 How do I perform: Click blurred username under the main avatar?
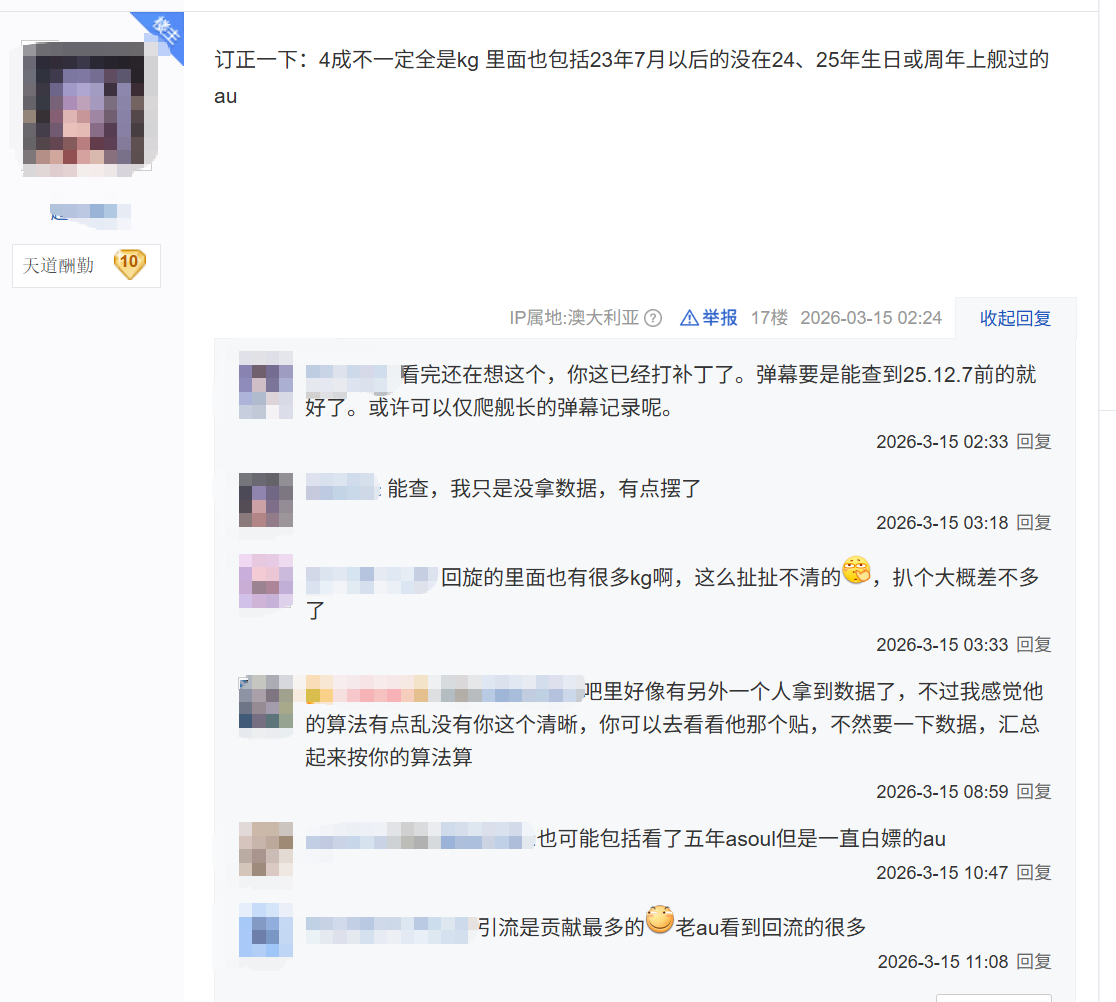click(90, 213)
